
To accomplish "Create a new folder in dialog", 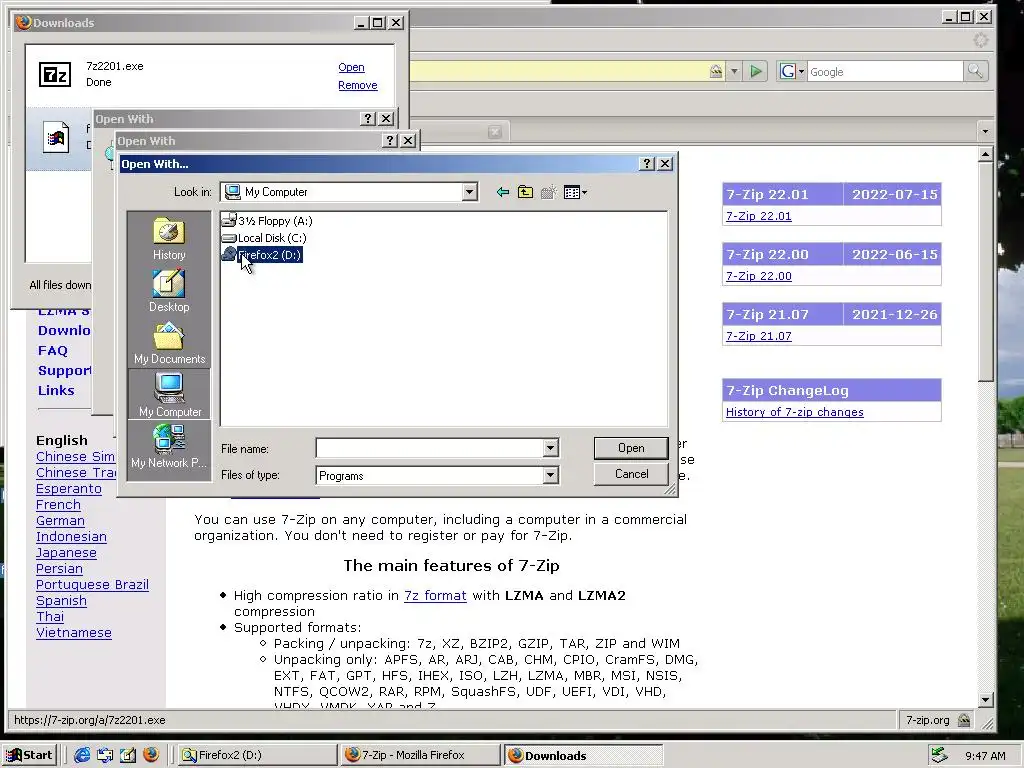I will pyautogui.click(x=549, y=192).
